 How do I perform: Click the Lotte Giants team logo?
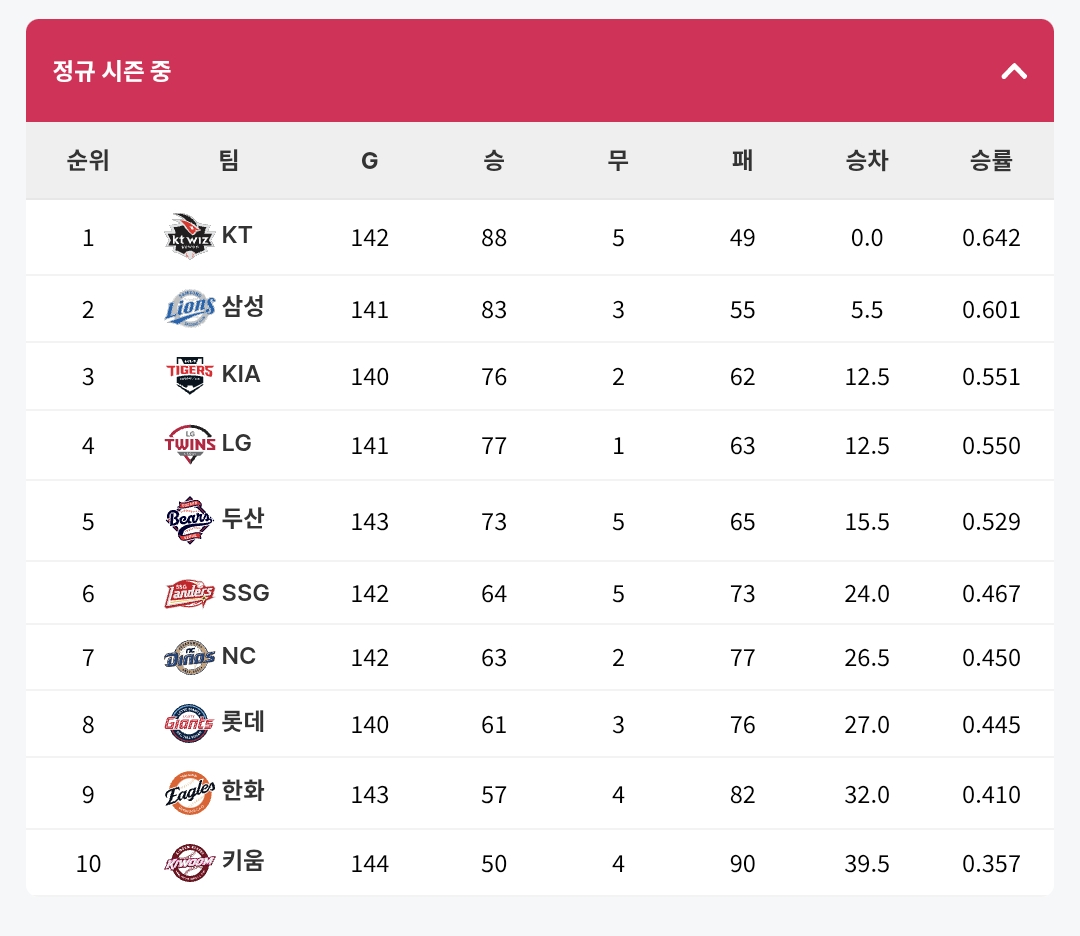[x=189, y=723]
